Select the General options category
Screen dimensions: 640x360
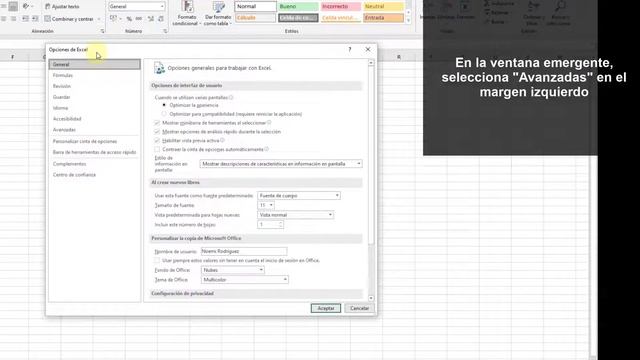(x=94, y=64)
